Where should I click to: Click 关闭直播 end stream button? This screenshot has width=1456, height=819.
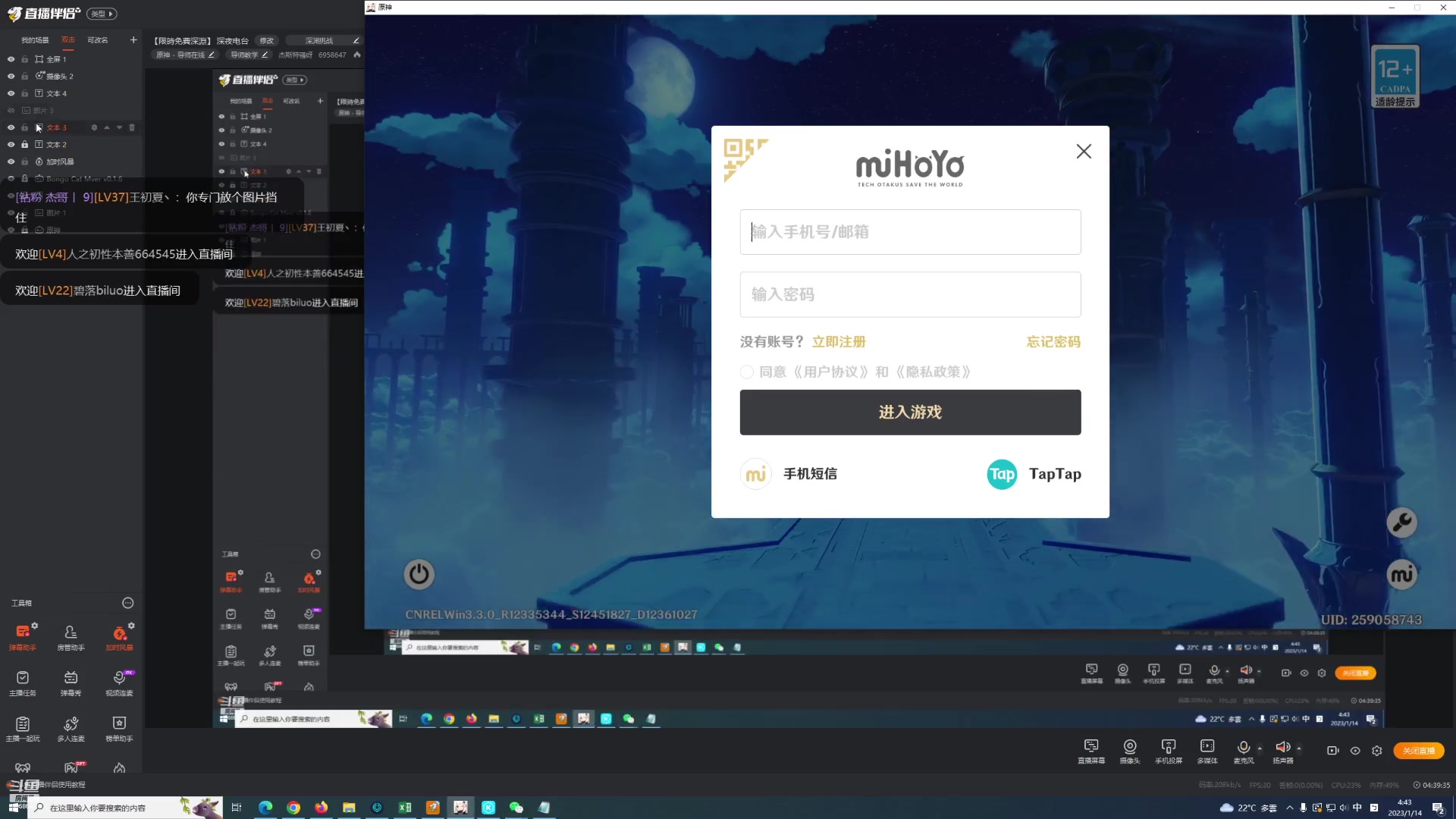click(x=1419, y=751)
